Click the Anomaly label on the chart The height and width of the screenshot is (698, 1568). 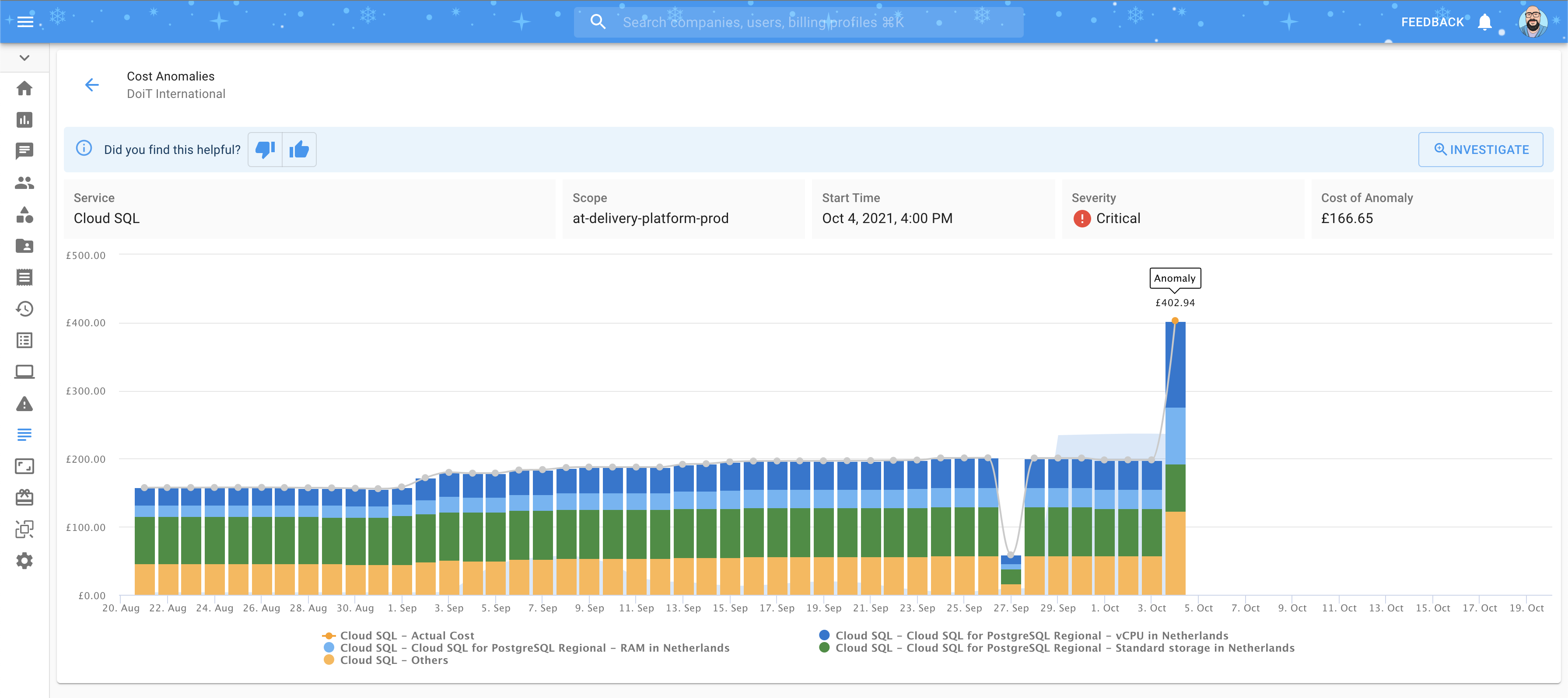click(x=1174, y=278)
